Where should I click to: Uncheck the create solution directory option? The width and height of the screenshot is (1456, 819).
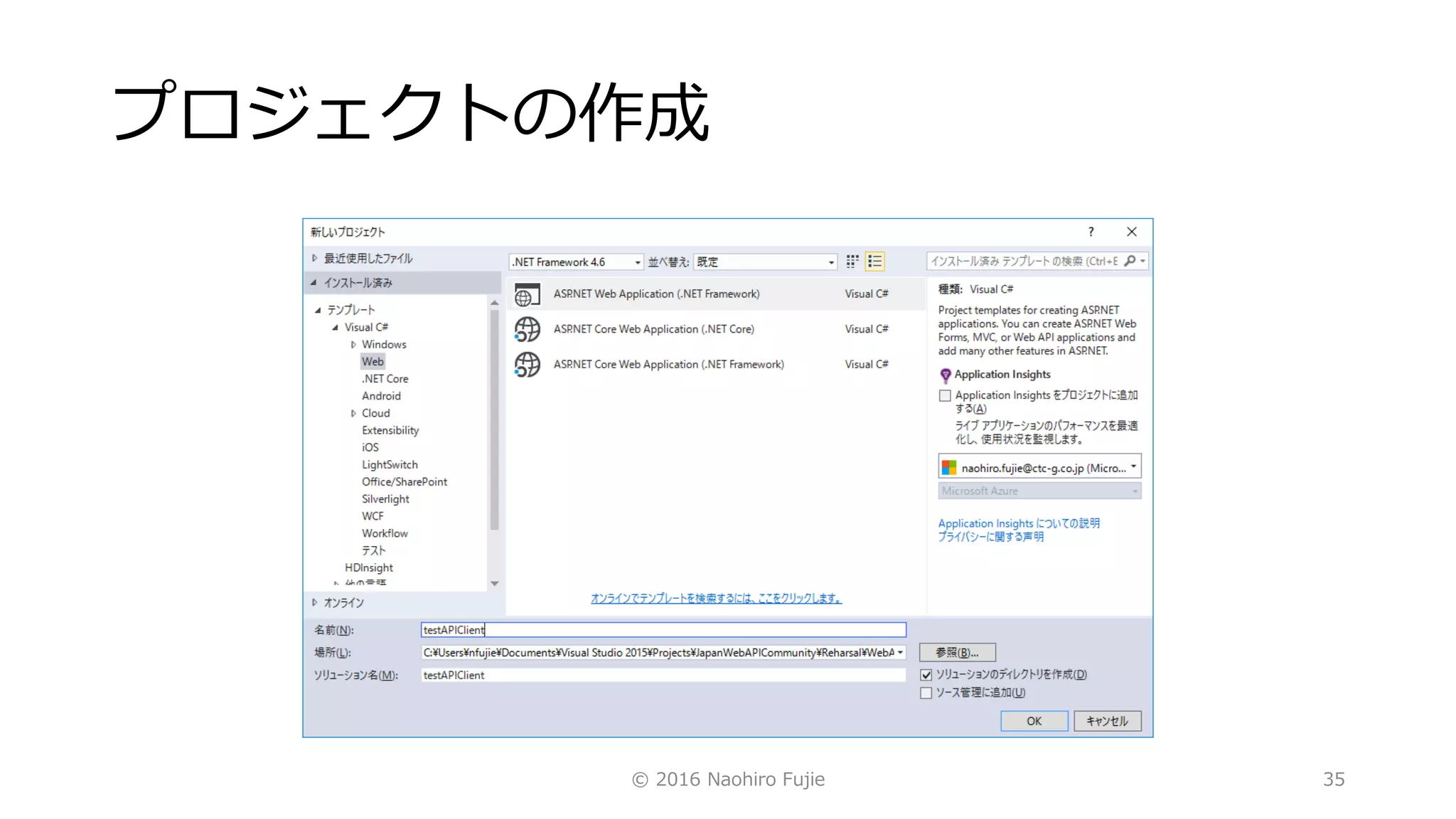coord(926,675)
